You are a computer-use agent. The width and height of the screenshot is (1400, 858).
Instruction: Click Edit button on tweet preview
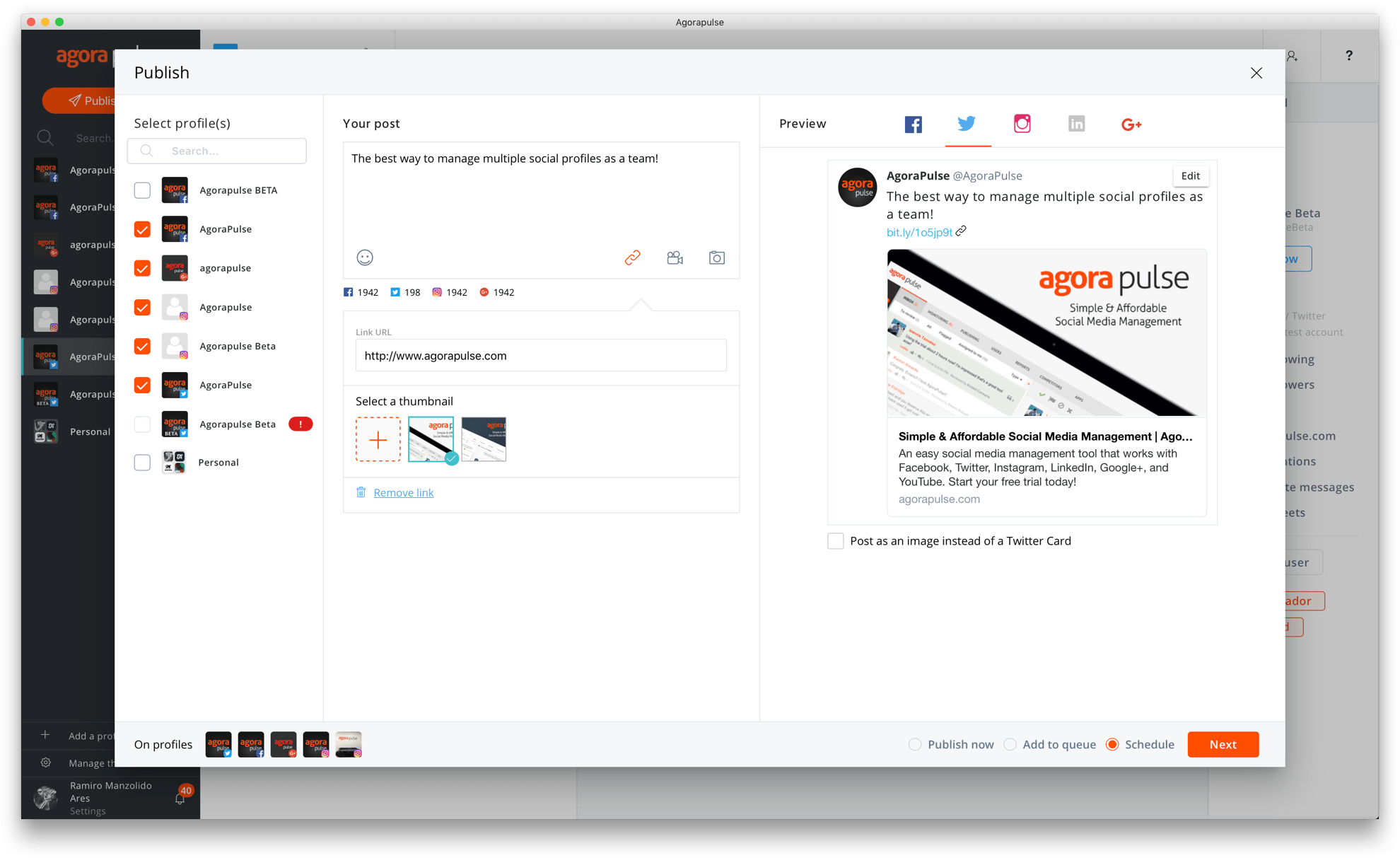(x=1191, y=176)
